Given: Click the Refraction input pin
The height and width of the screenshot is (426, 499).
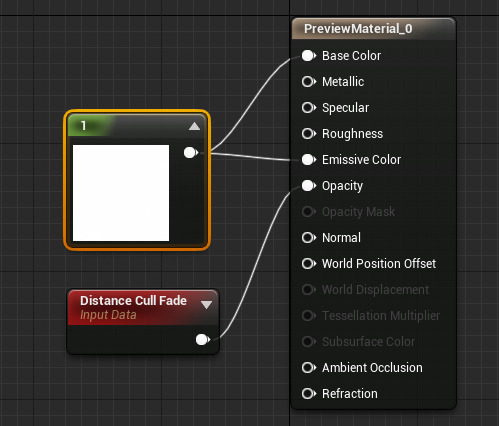Looking at the screenshot, I should click(x=309, y=394).
